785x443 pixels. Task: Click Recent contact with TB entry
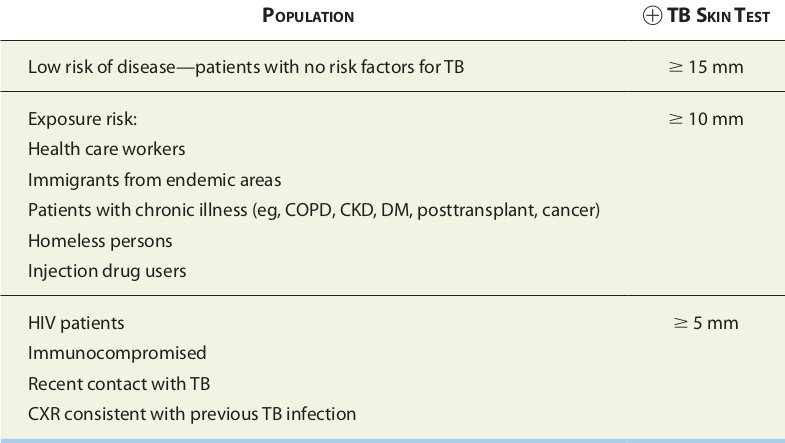coord(119,383)
